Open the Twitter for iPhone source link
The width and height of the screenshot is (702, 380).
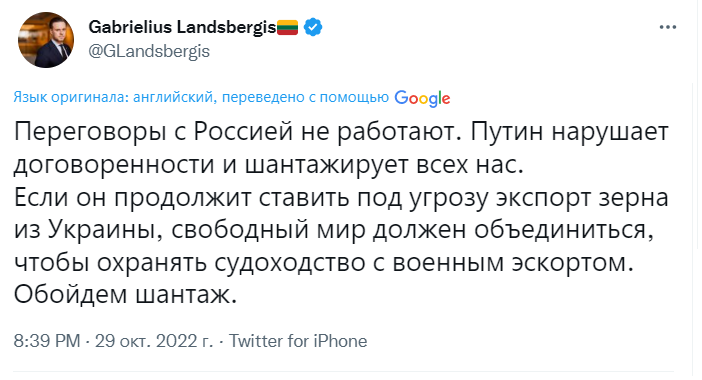298,341
